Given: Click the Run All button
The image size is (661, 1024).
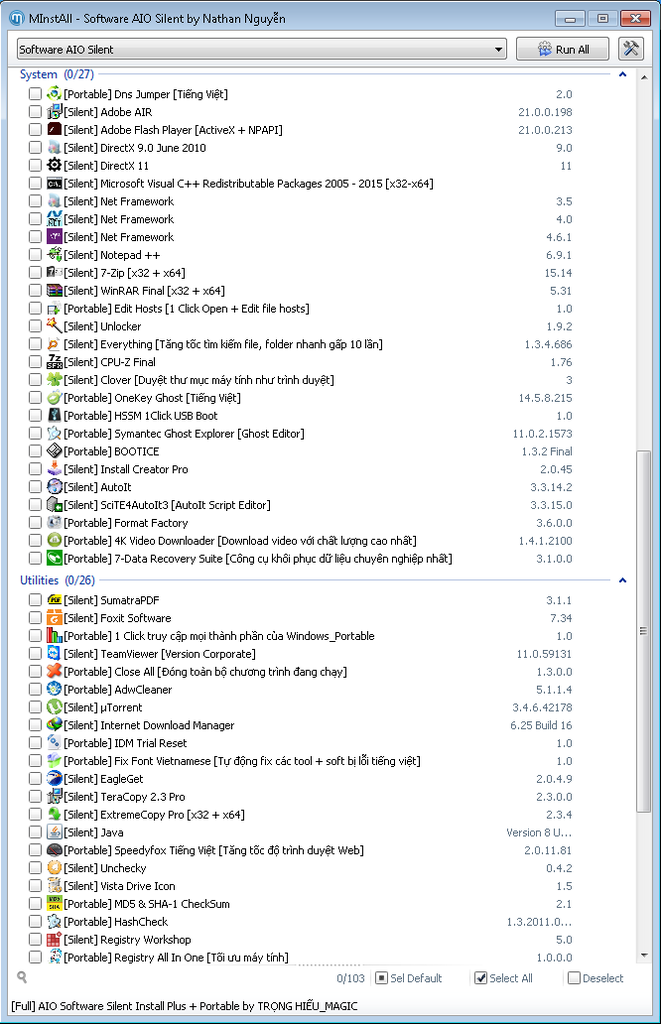Looking at the screenshot, I should click(562, 49).
